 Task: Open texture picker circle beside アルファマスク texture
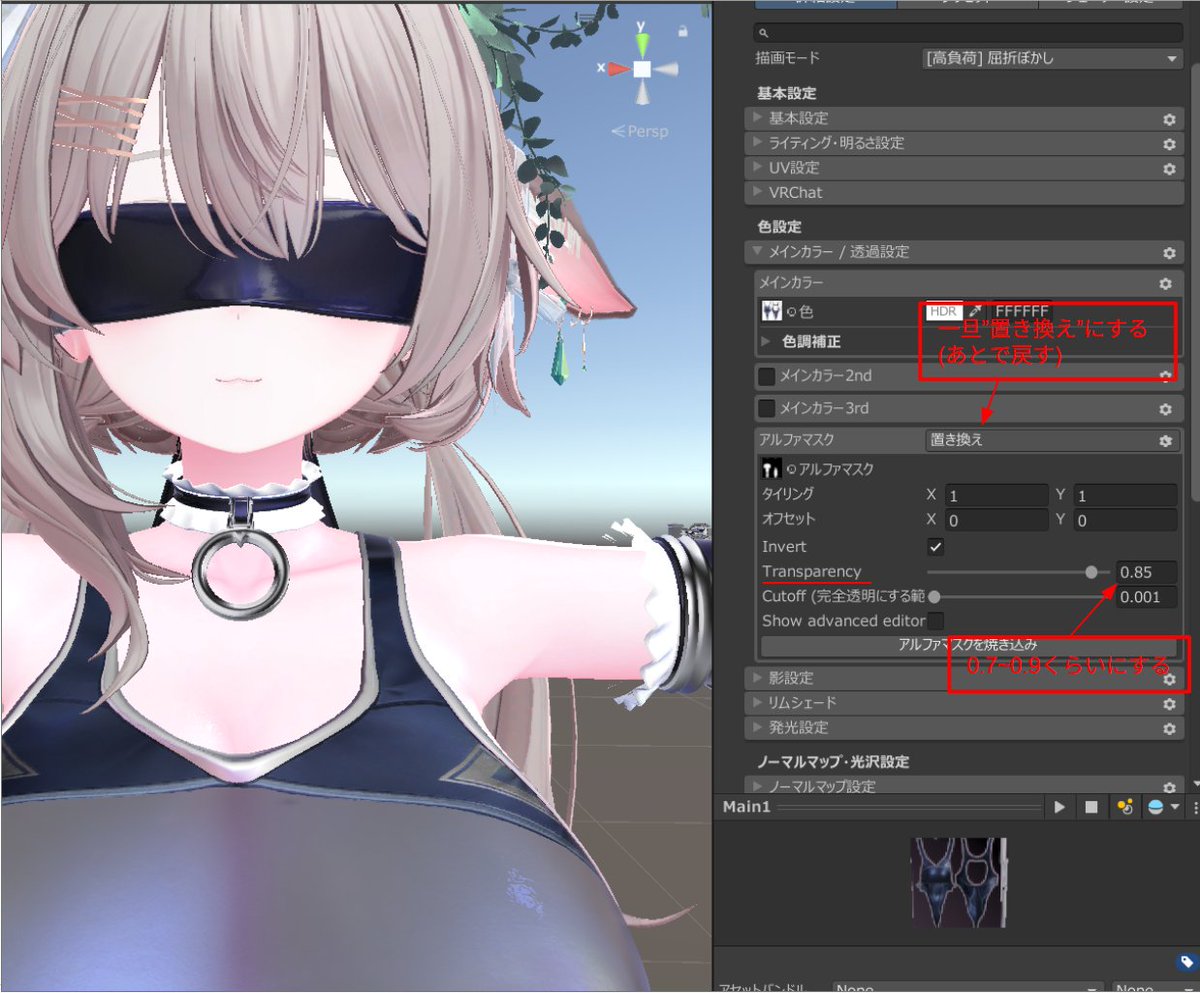790,469
